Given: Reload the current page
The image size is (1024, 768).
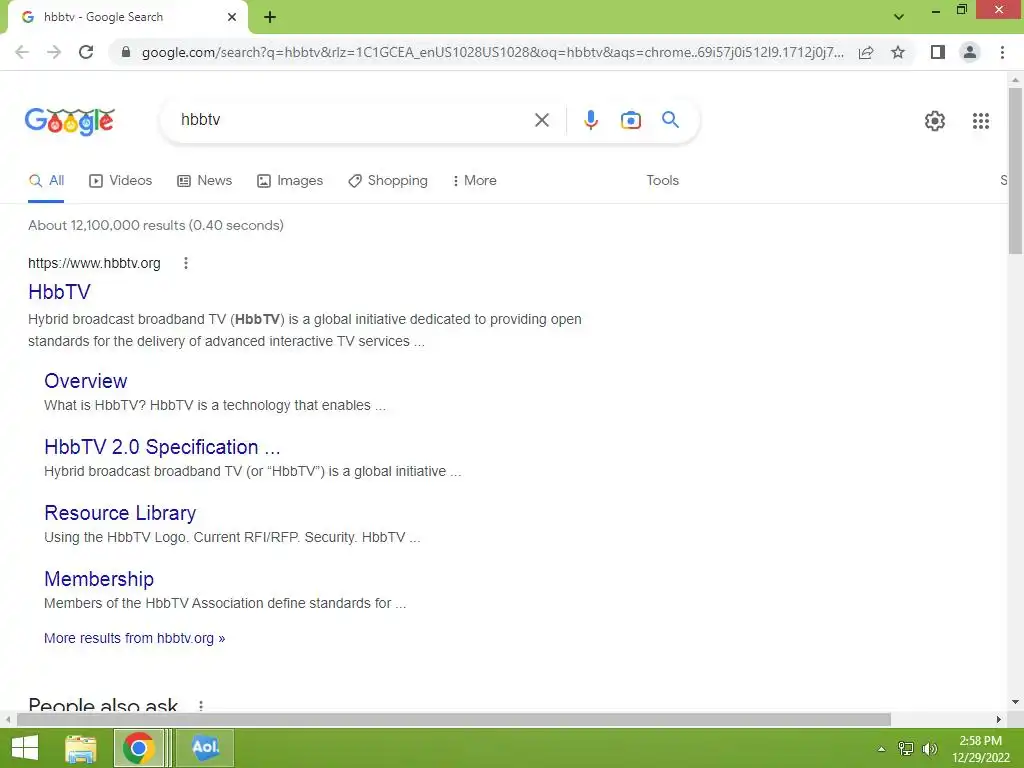Looking at the screenshot, I should click(86, 52).
